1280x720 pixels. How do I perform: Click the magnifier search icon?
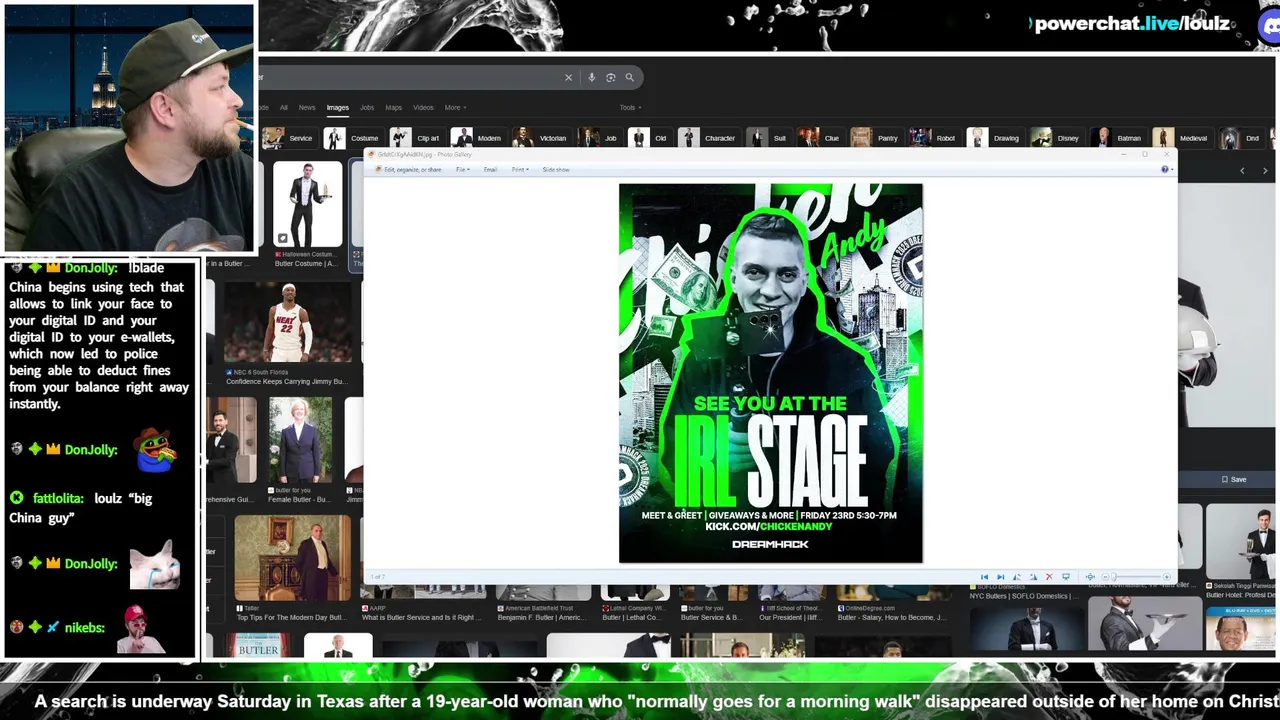[x=629, y=77]
